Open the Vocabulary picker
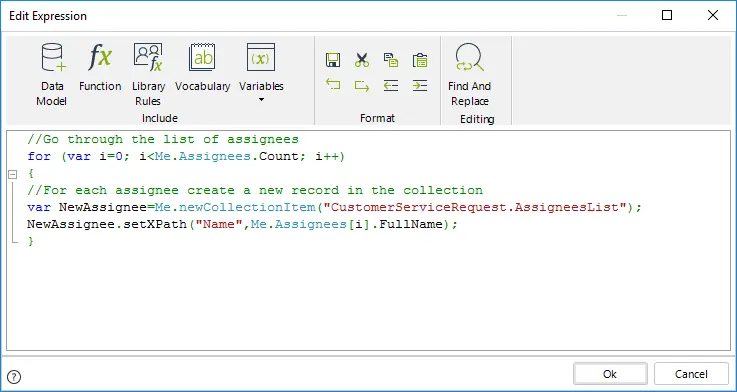The image size is (737, 392). [x=203, y=67]
